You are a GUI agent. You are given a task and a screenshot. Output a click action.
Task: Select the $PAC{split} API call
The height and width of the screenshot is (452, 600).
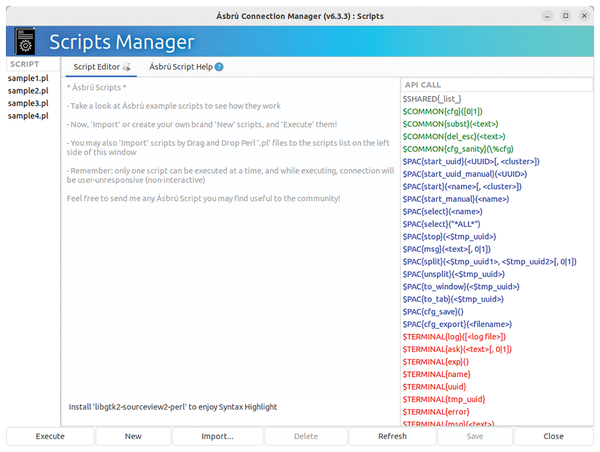(x=489, y=262)
